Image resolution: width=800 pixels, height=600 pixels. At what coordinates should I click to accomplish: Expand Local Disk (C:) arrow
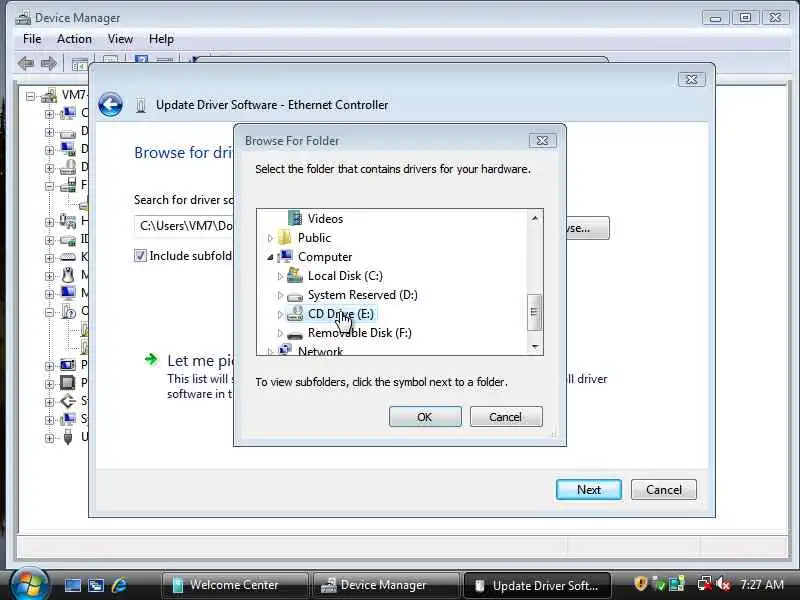(x=280, y=277)
